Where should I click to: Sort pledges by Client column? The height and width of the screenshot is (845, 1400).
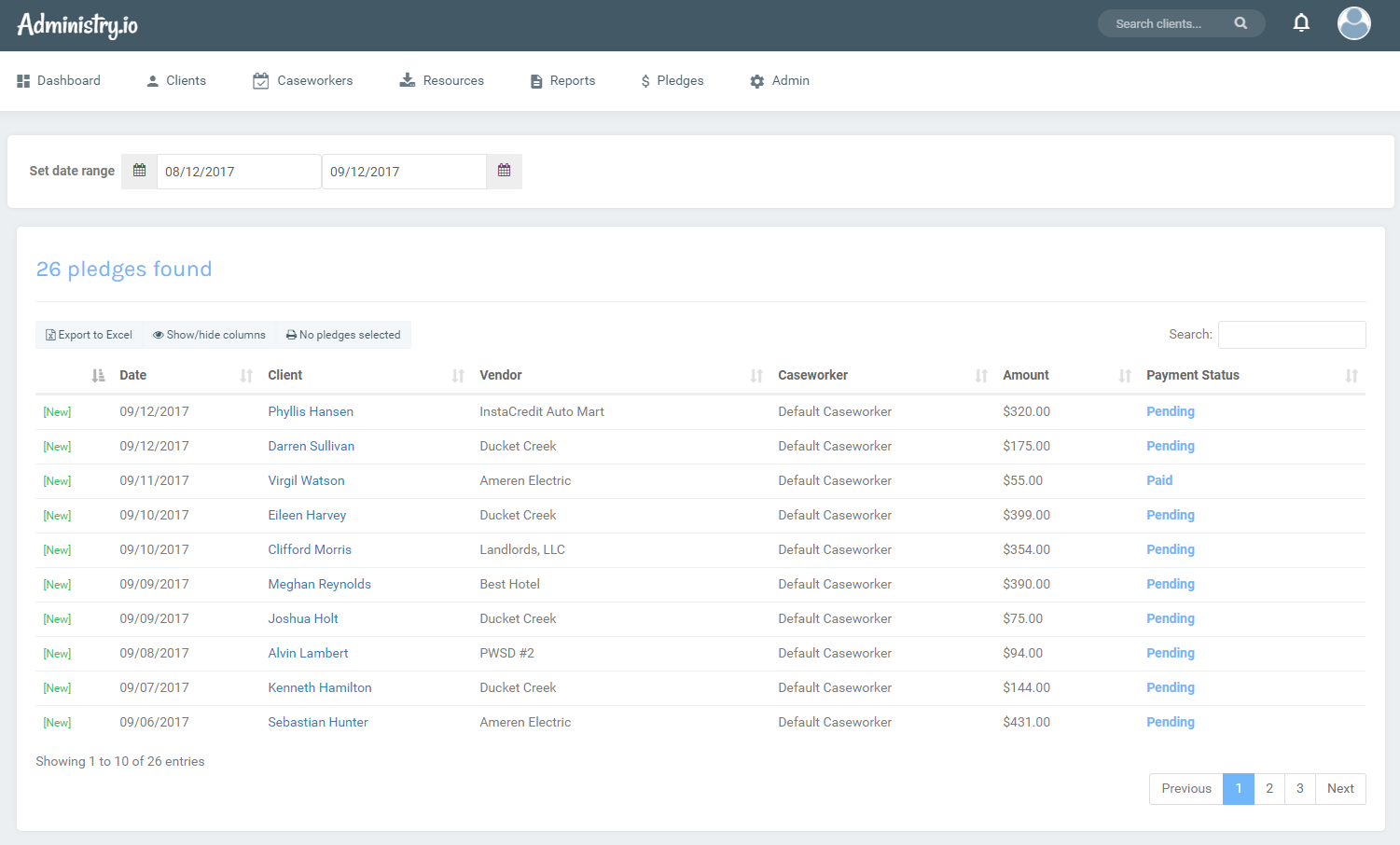(458, 376)
